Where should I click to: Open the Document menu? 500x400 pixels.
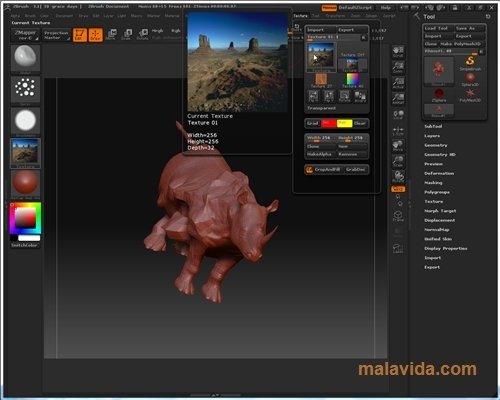pos(64,16)
